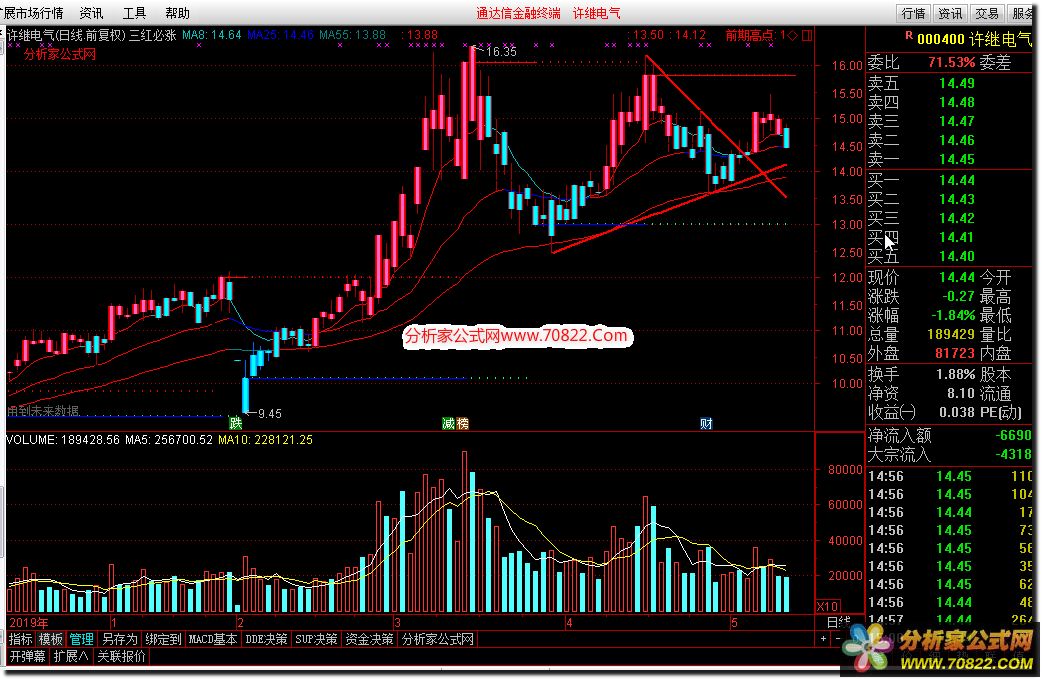Viewport: 1042px width, 679px height.
Task: Click the 交易 button at top right
Action: click(x=987, y=13)
